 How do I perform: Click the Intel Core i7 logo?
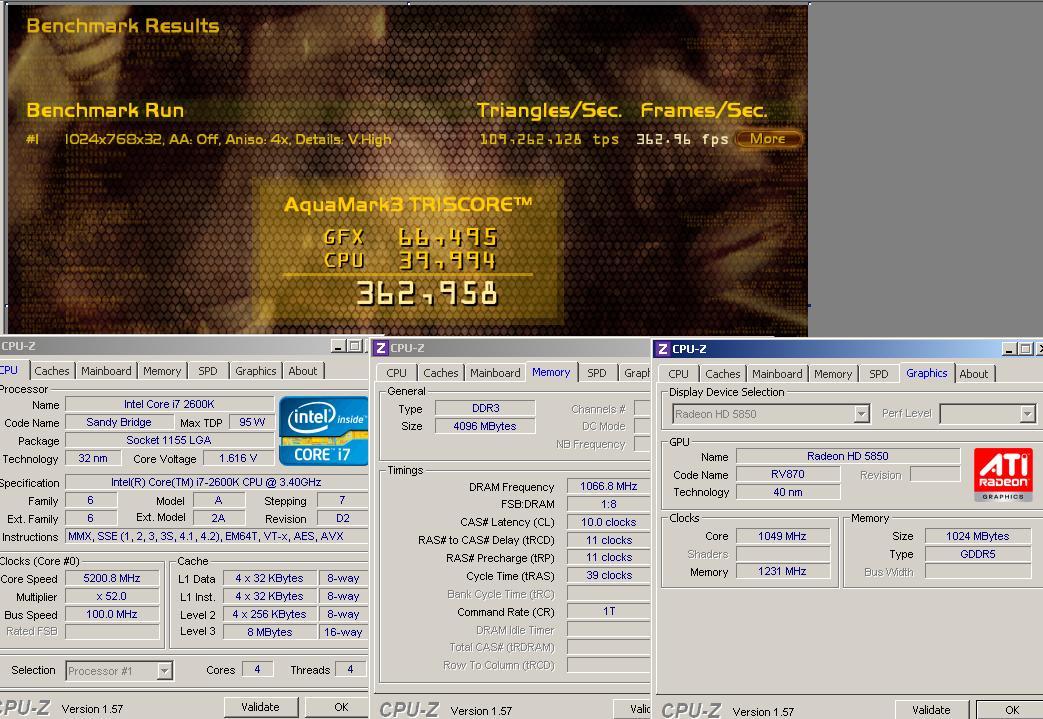(x=323, y=430)
